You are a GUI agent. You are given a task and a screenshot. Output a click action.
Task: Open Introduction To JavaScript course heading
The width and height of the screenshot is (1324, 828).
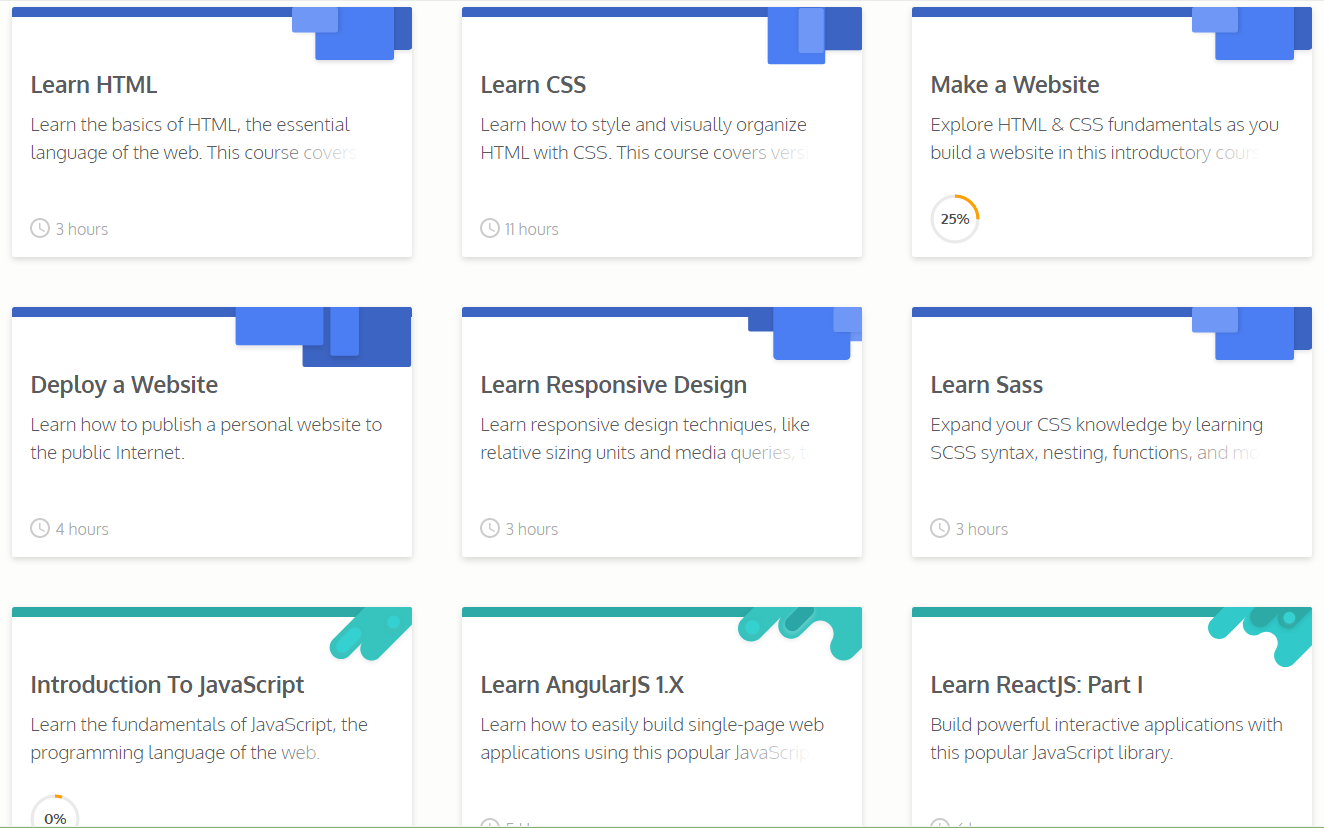click(168, 685)
